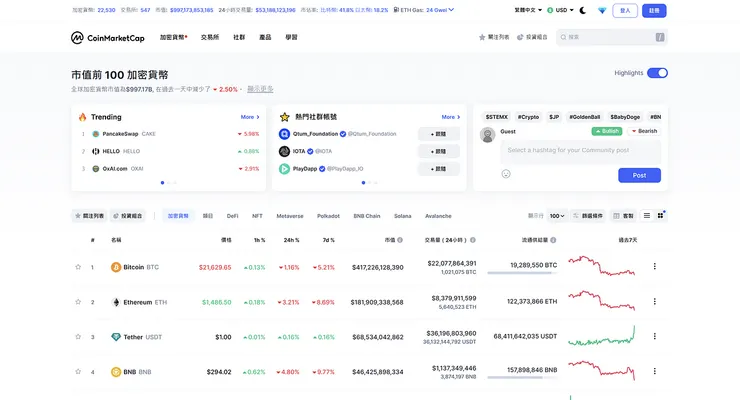The height and width of the screenshot is (400, 740).
Task: Click the Qtum_Foundation avatar
Action: [x=284, y=134]
